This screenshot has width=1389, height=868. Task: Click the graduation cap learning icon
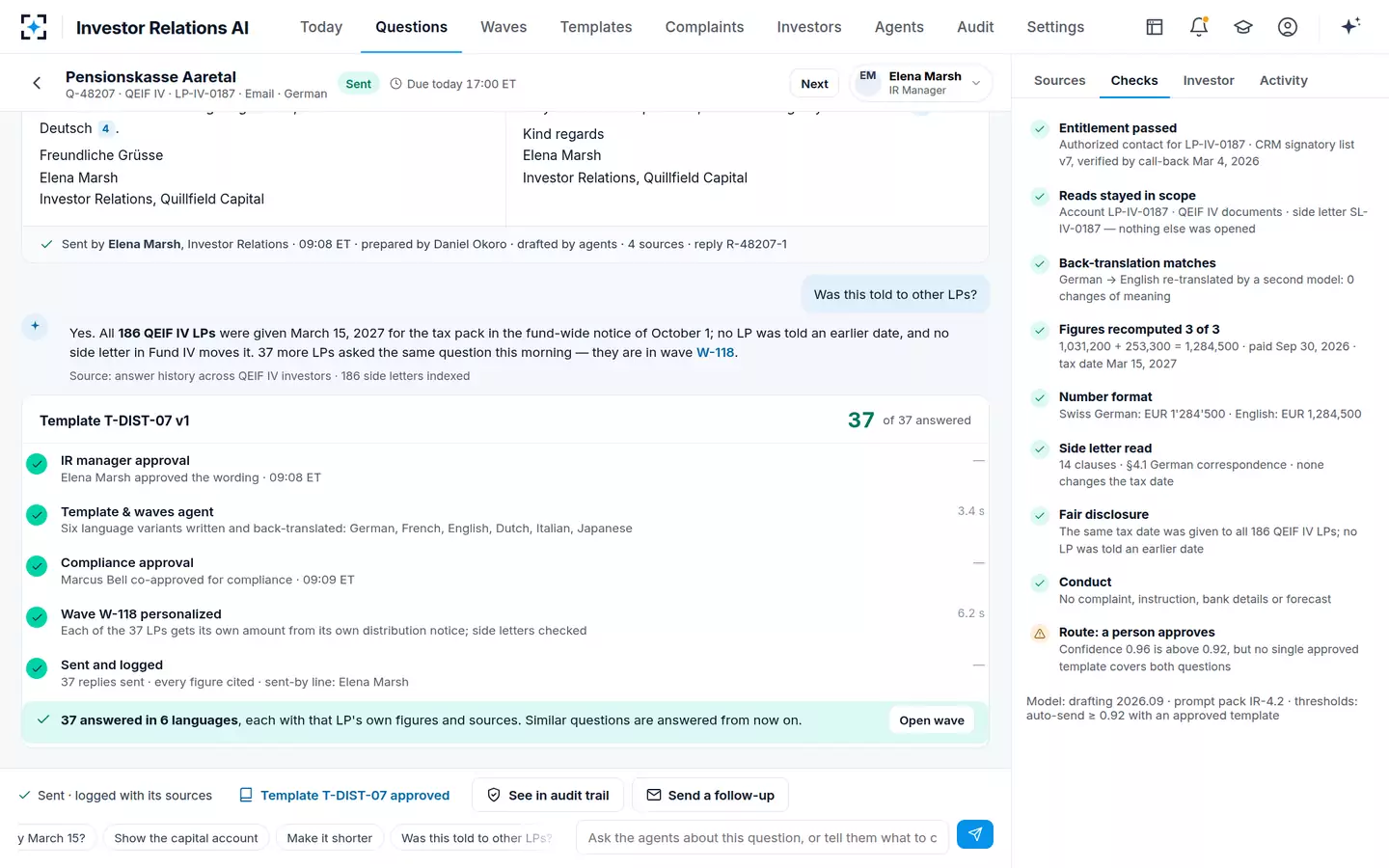pyautogui.click(x=1243, y=27)
